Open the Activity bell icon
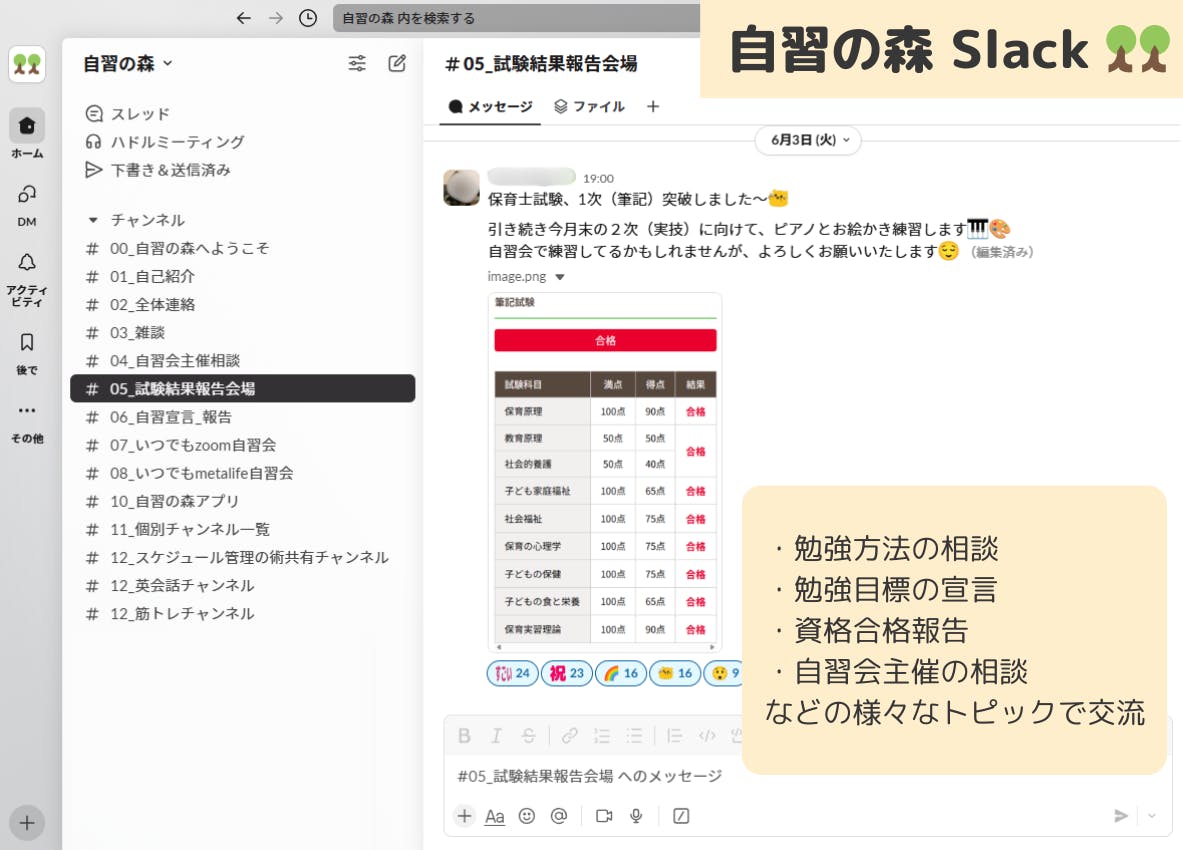The height and width of the screenshot is (850, 1183). click(27, 262)
